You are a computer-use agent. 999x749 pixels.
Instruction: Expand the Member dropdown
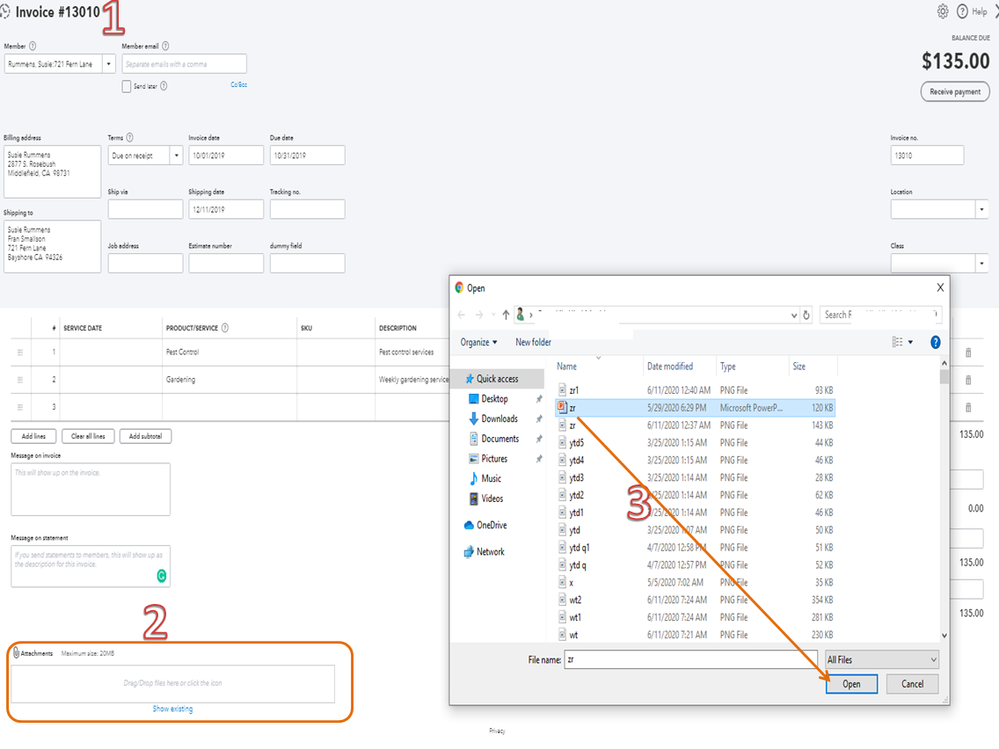[108, 64]
